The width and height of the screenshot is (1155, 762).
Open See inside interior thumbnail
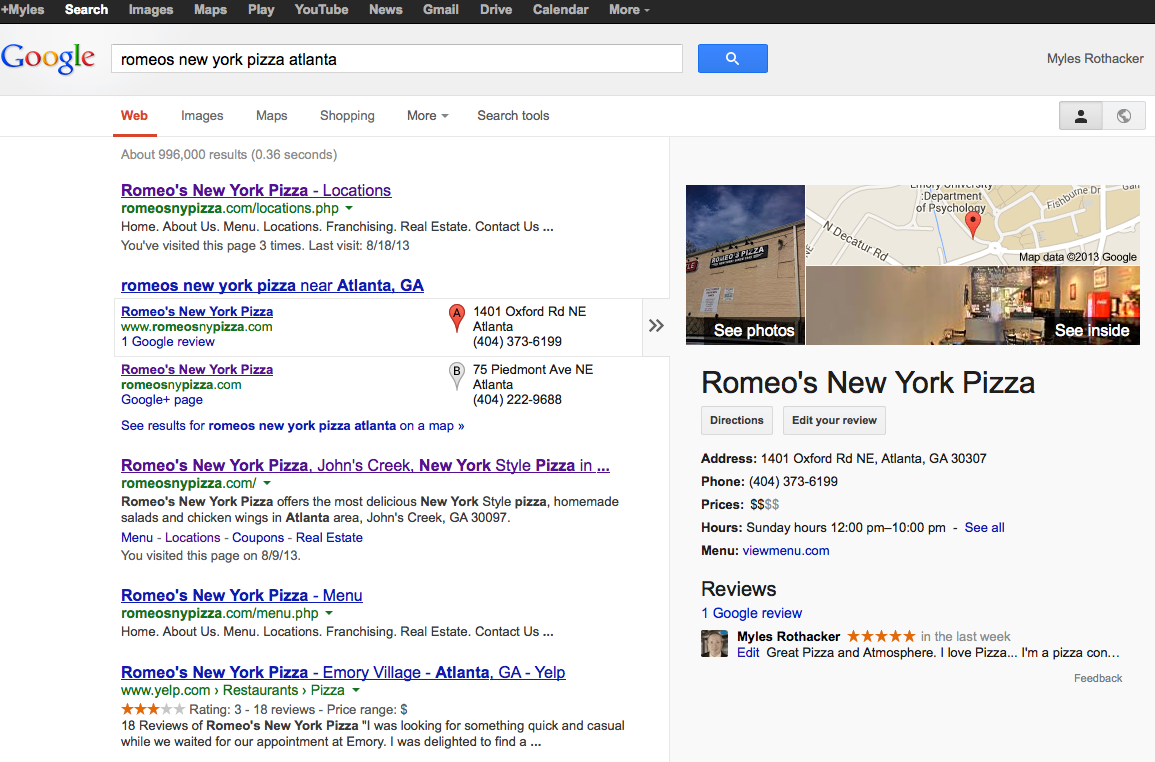click(x=973, y=305)
